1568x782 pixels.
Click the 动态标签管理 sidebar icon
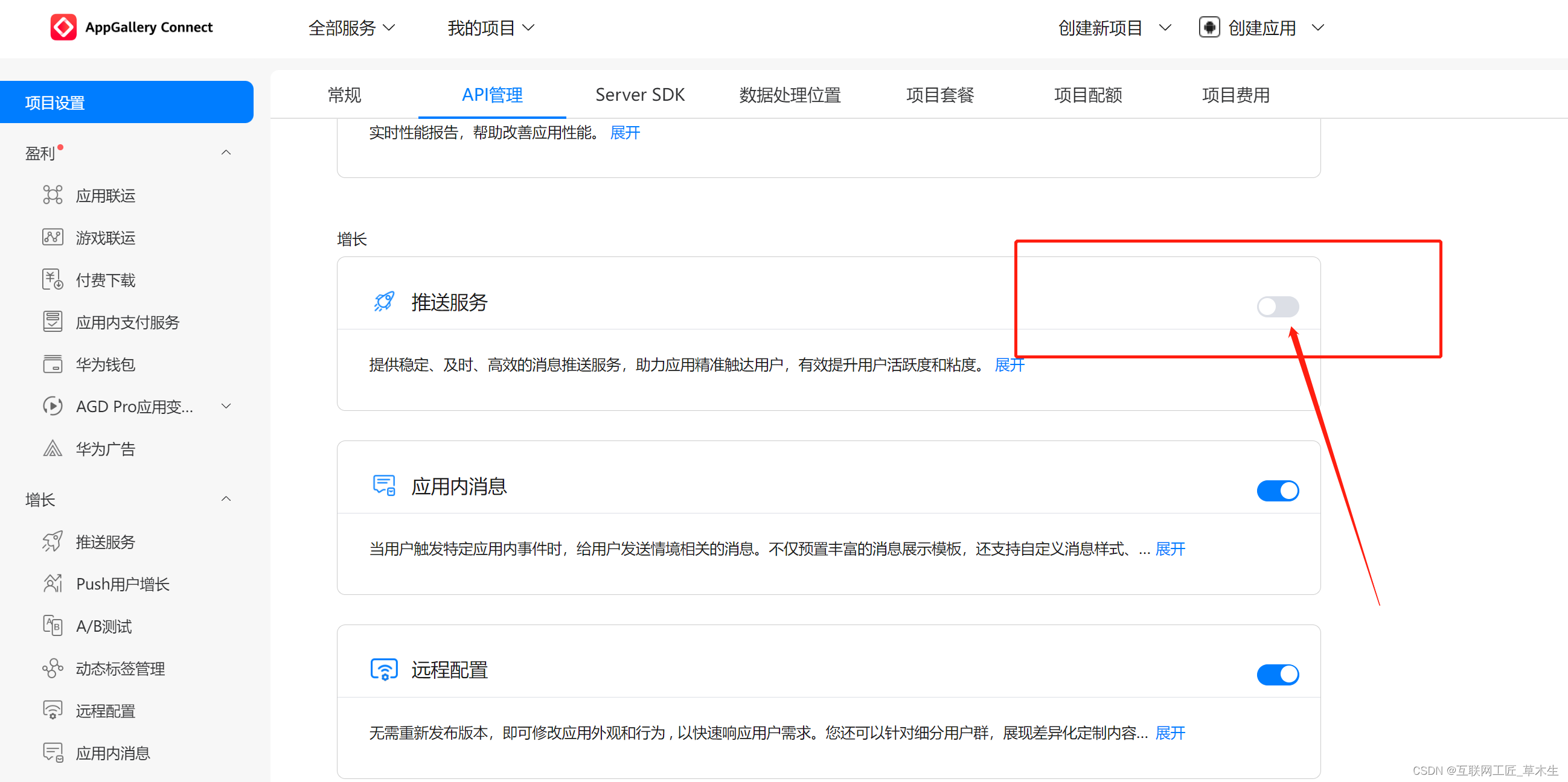(x=53, y=668)
